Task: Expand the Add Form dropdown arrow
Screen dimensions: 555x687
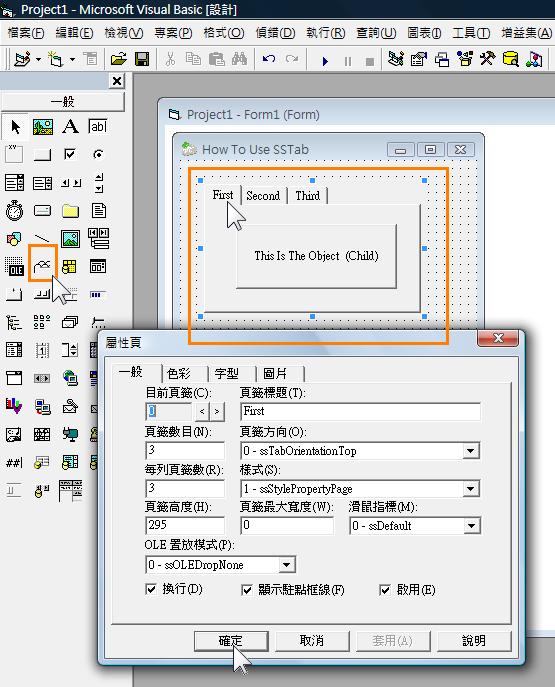Action: tap(72, 59)
